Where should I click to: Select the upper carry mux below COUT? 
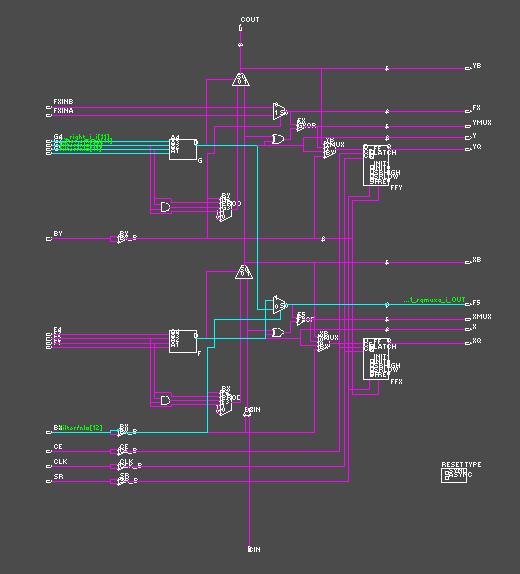(241, 80)
